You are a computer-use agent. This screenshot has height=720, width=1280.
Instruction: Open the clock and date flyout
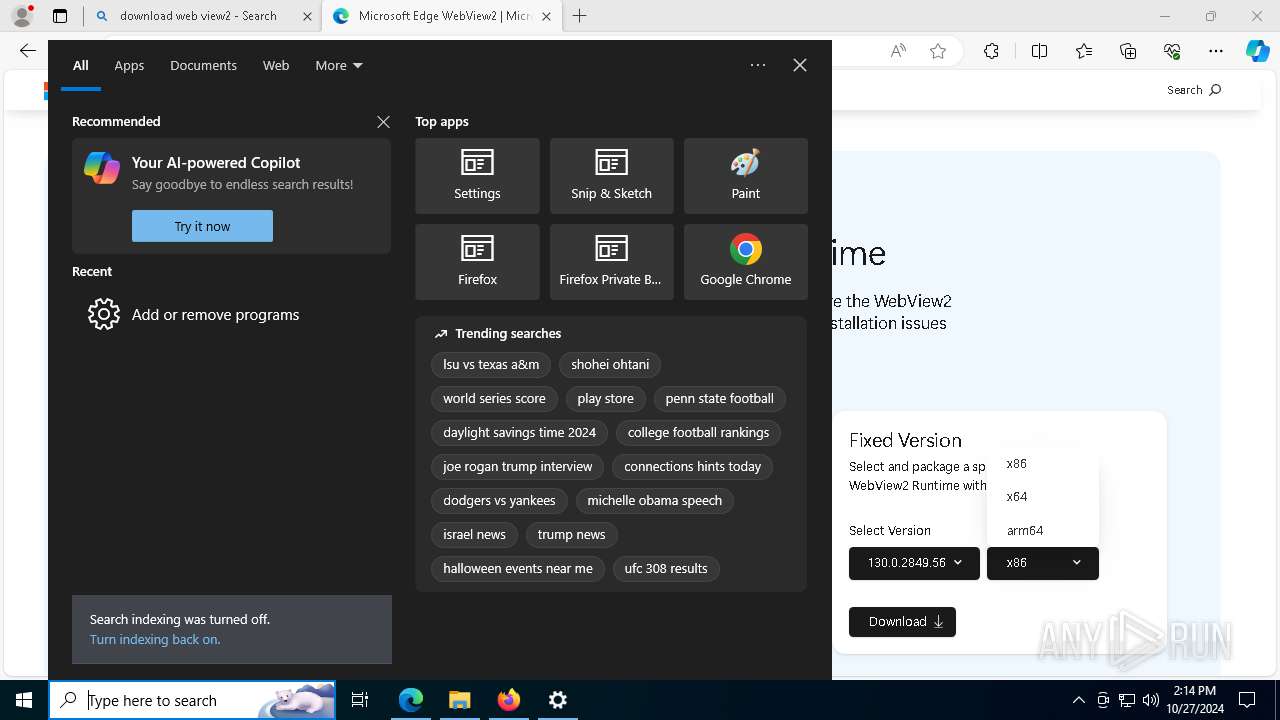point(1194,700)
